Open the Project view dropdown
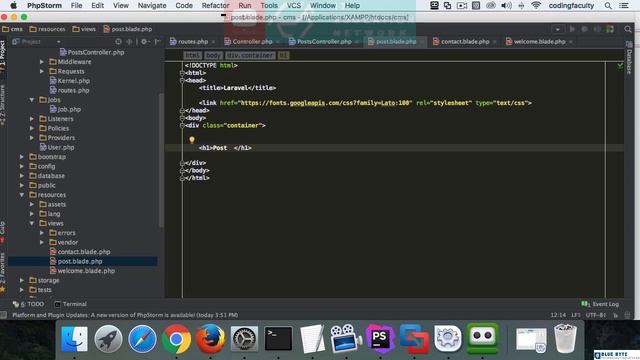 coord(58,42)
